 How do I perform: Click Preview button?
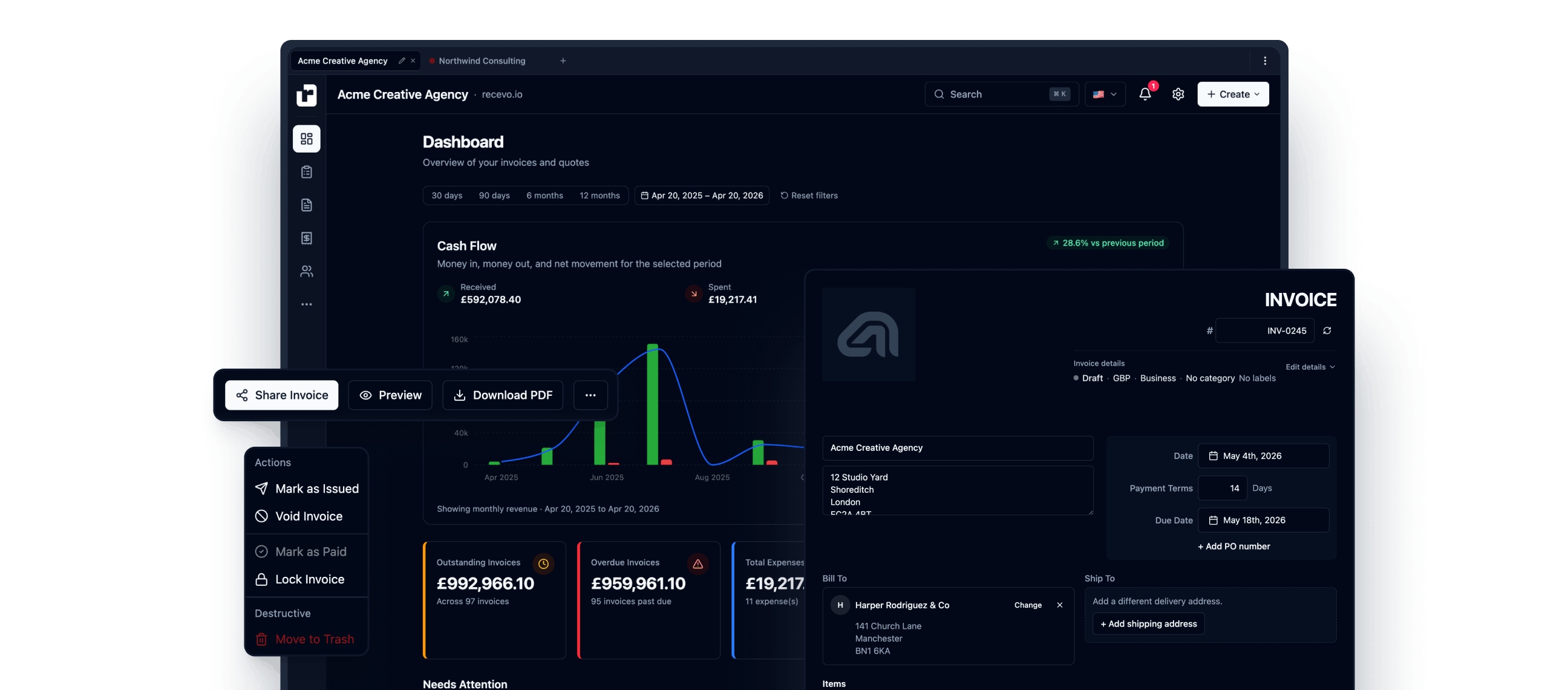click(390, 395)
